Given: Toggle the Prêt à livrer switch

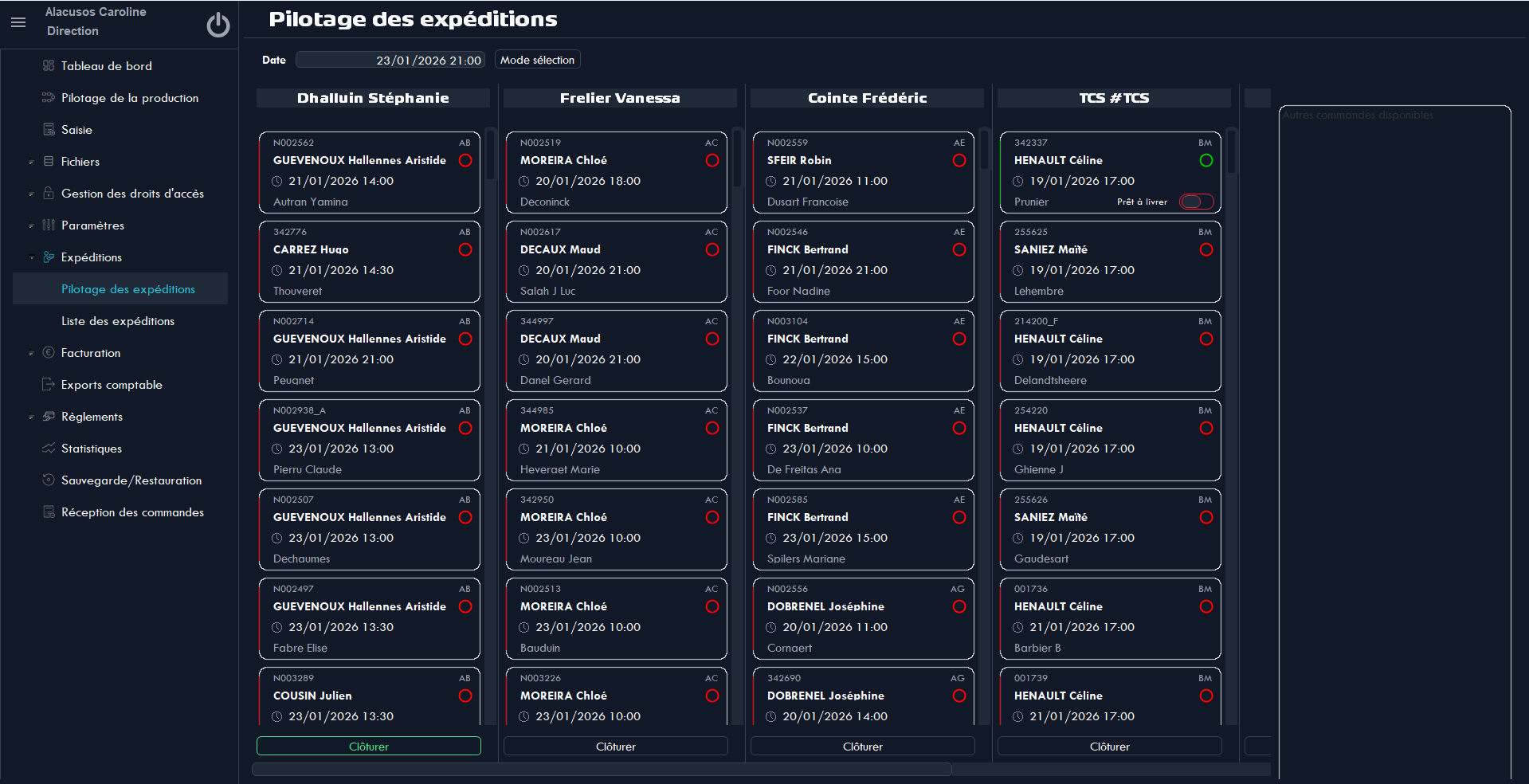Looking at the screenshot, I should tap(1196, 202).
